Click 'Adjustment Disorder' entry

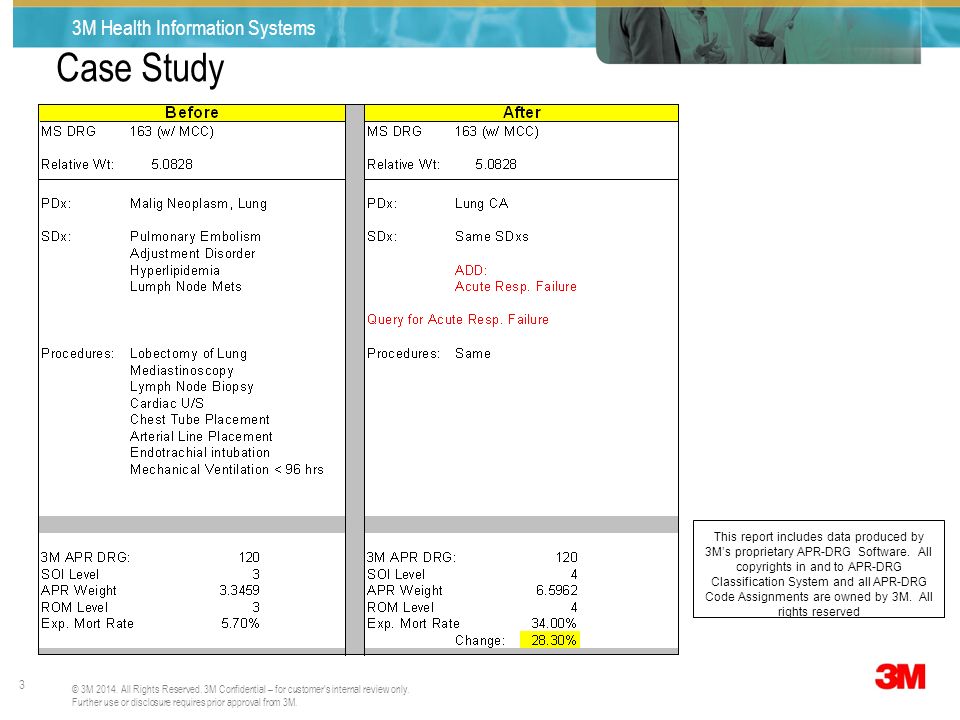(192, 253)
